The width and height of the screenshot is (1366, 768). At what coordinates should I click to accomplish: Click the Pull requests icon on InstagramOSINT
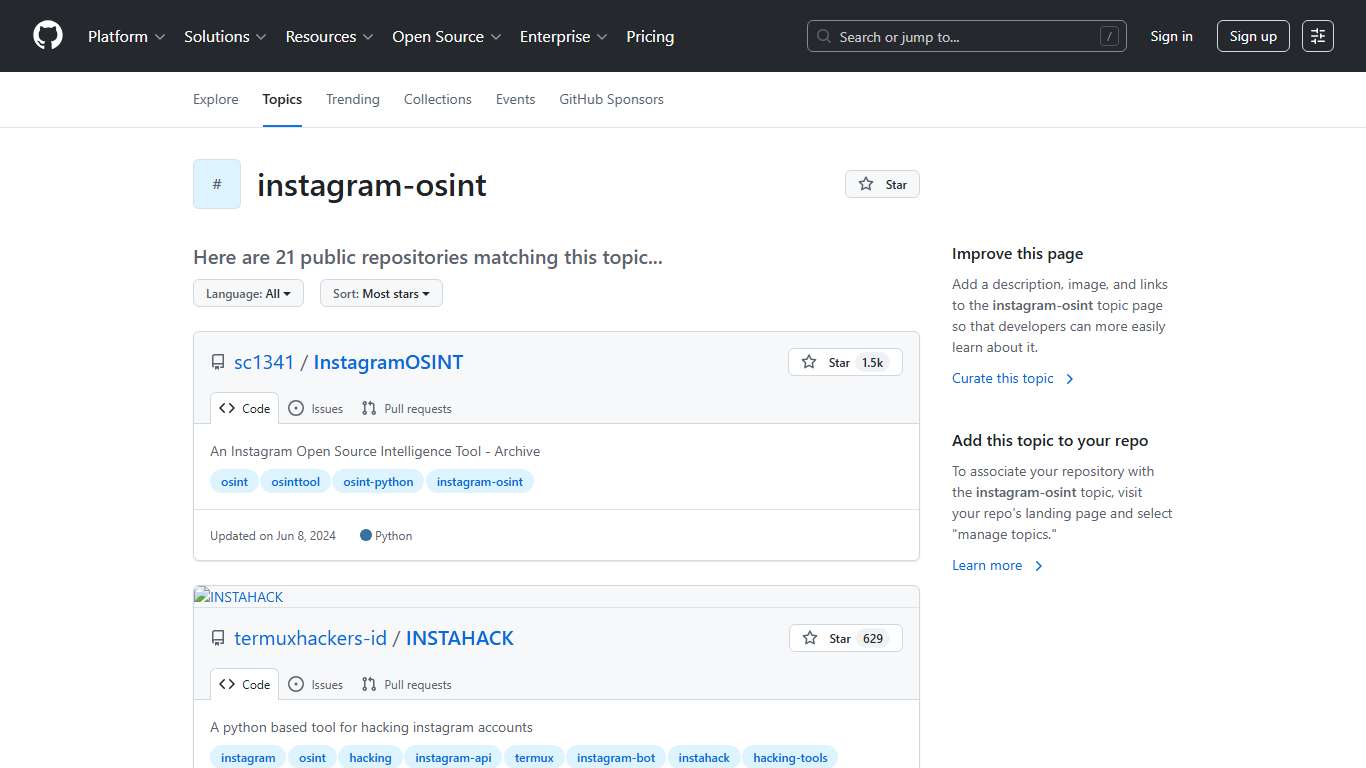370,408
